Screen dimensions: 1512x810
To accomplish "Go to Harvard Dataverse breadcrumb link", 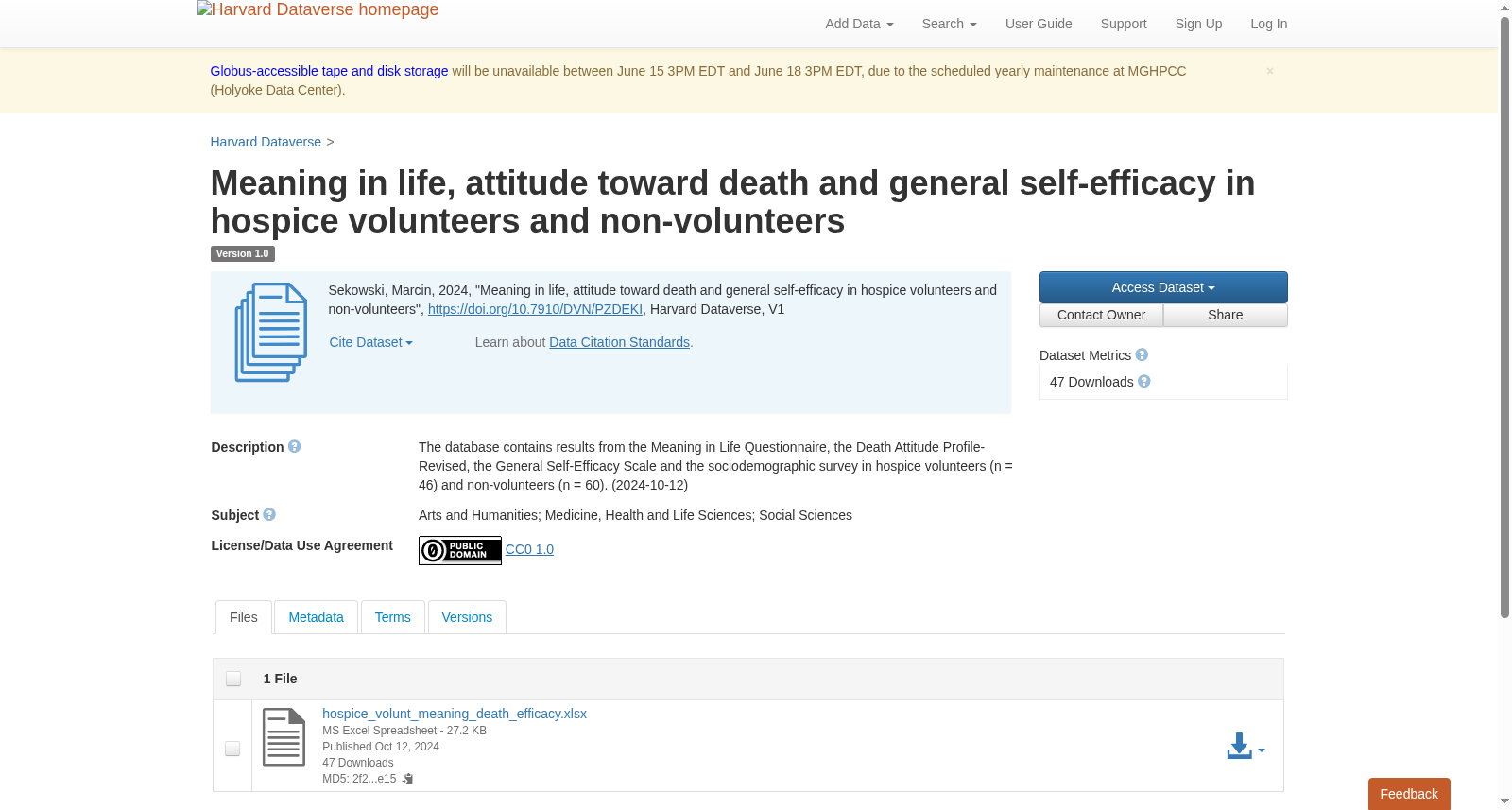I will tap(266, 142).
